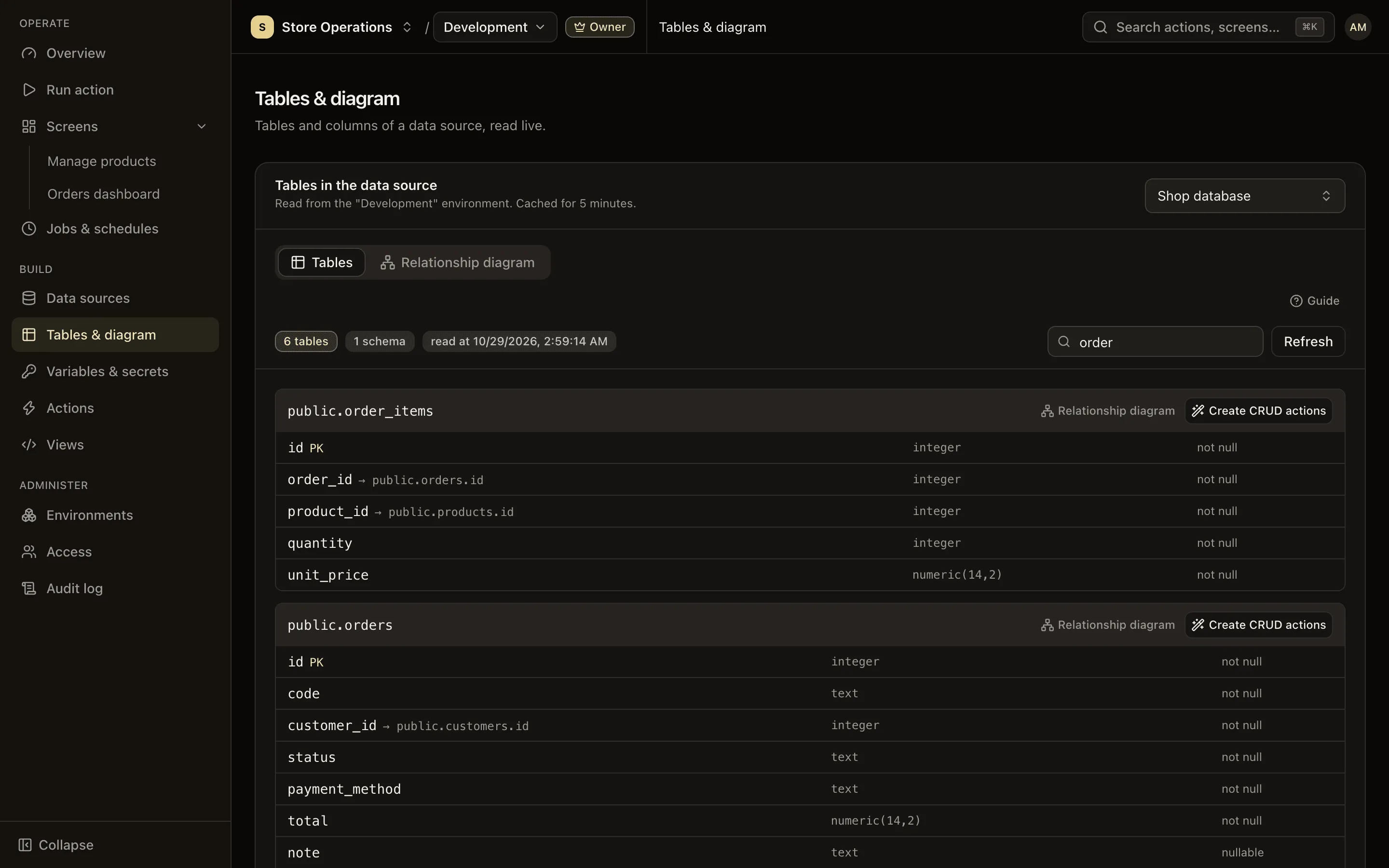1389x868 pixels.
Task: Create CRUD actions for public.orders
Action: pos(1258,625)
